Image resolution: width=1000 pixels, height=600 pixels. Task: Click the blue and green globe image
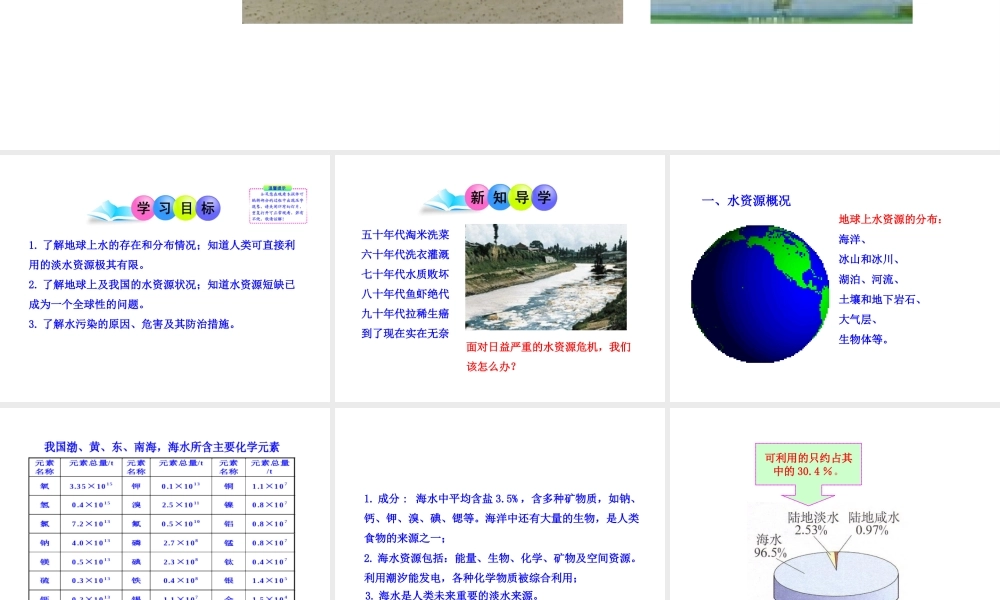tap(760, 294)
